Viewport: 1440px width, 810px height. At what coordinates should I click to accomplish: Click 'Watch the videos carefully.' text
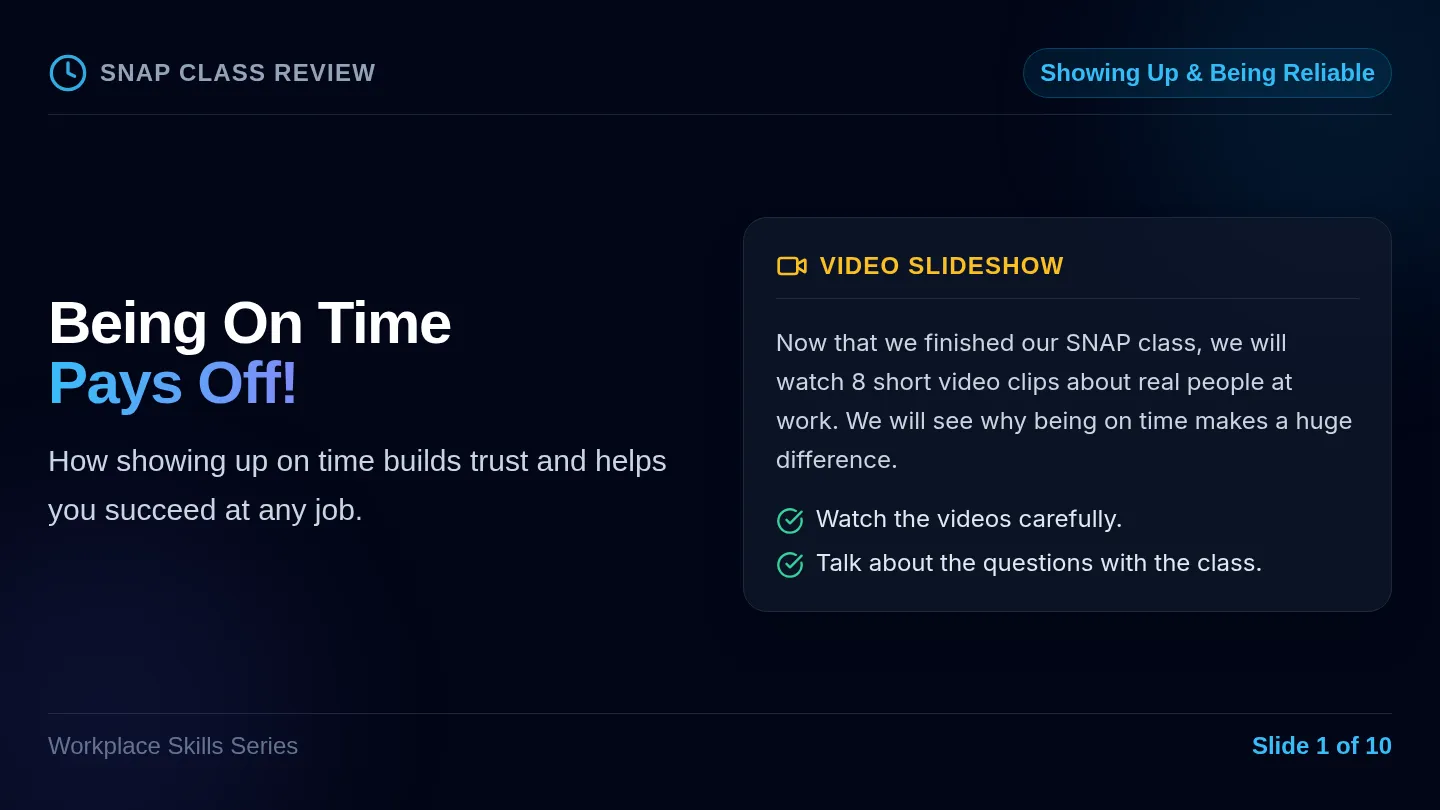click(969, 519)
